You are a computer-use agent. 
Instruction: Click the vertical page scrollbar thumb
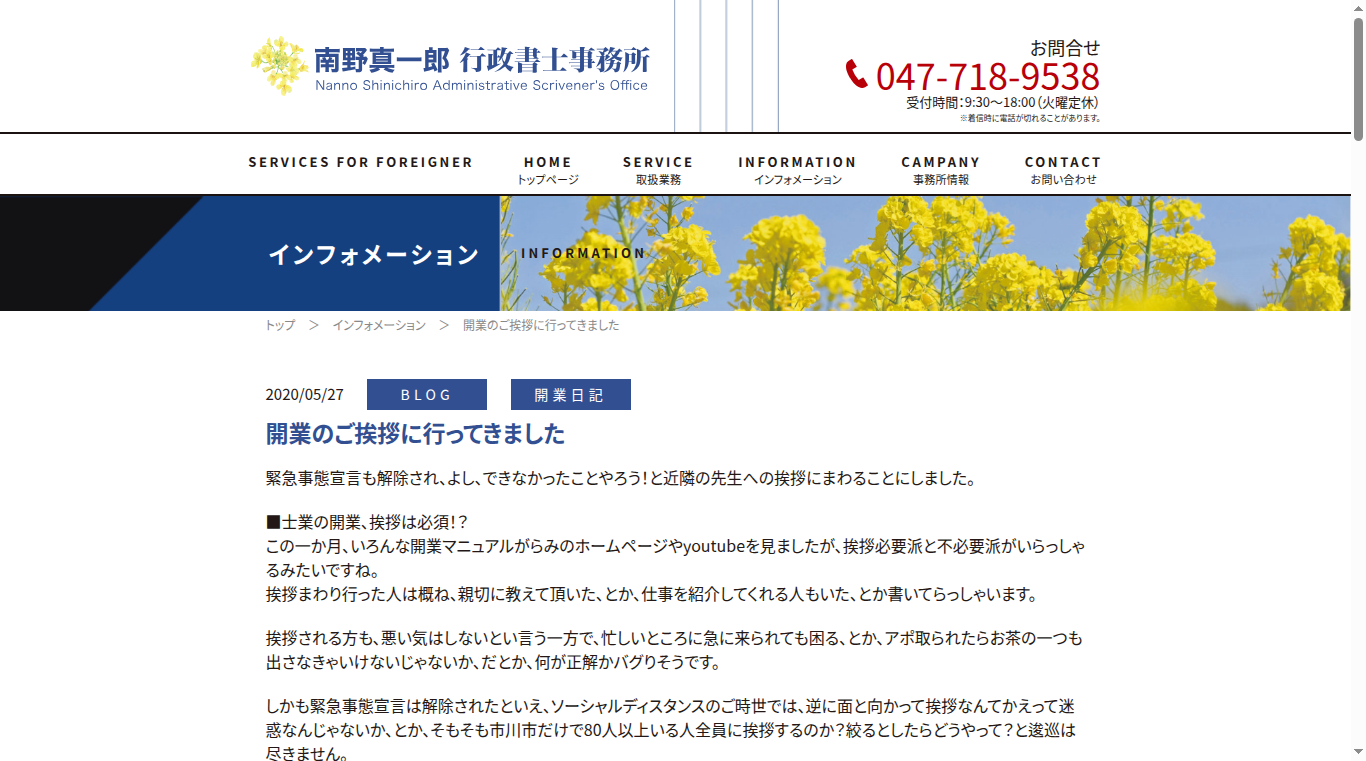point(1358,75)
